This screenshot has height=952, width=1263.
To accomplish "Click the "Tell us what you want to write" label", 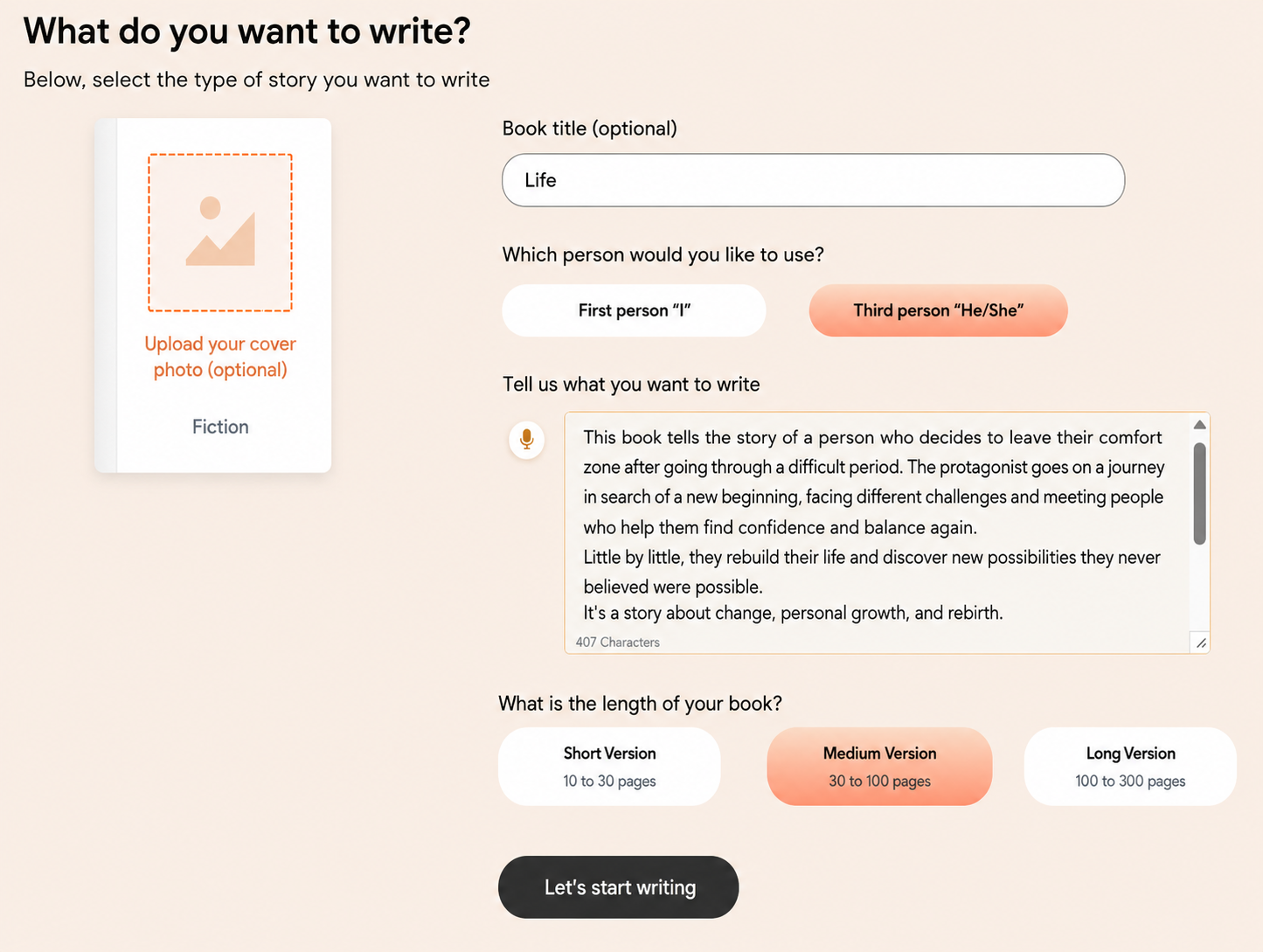I will tap(631, 385).
